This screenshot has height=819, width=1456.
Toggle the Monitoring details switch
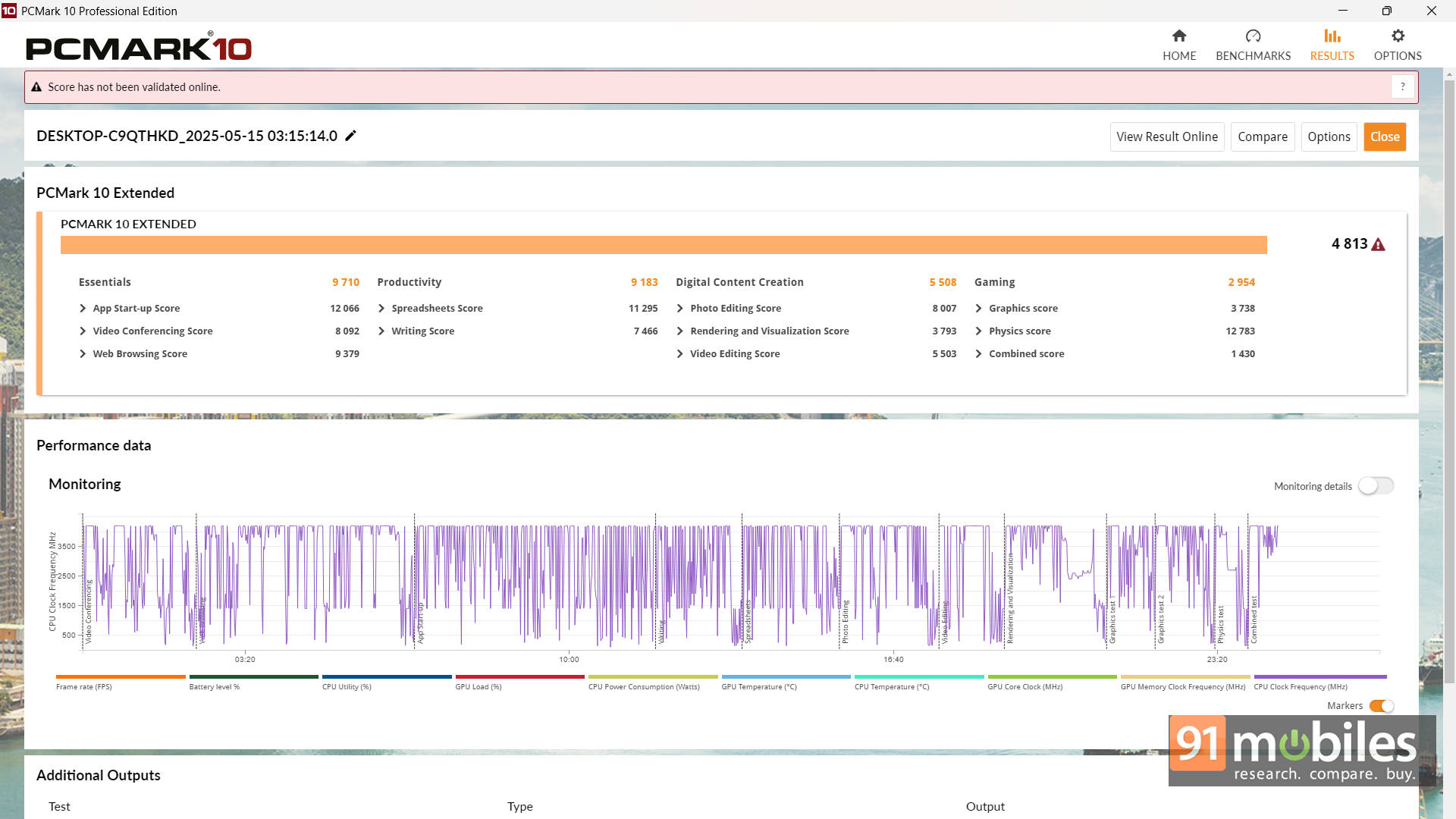(1376, 485)
